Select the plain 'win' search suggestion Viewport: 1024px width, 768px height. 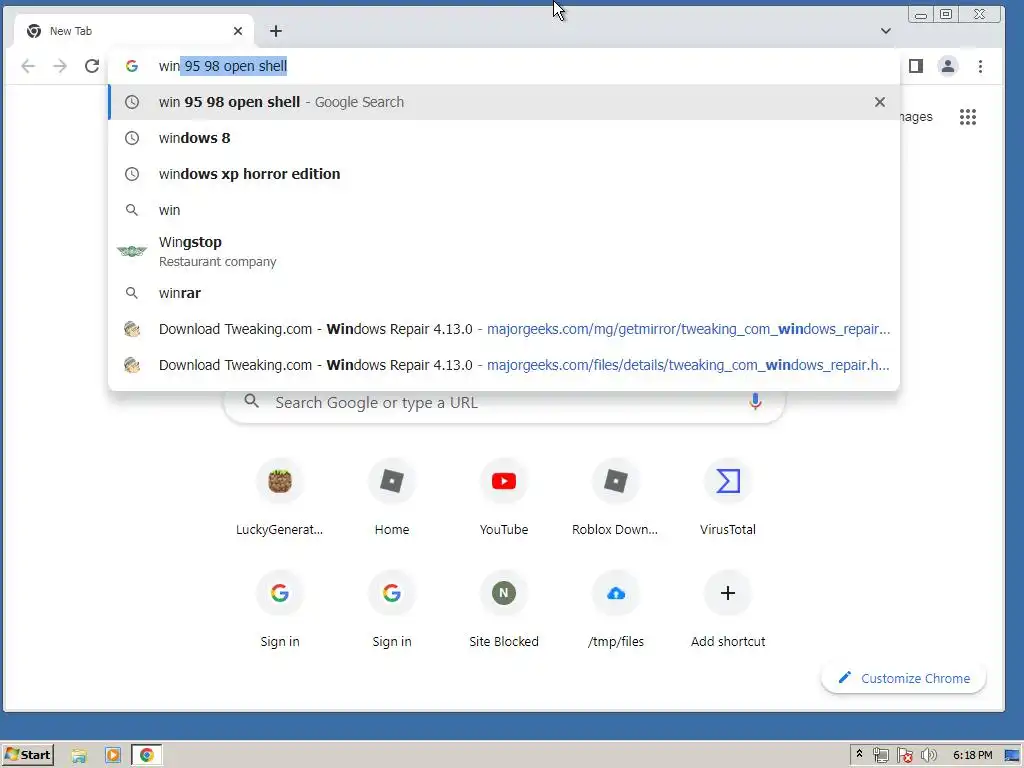coord(504,210)
